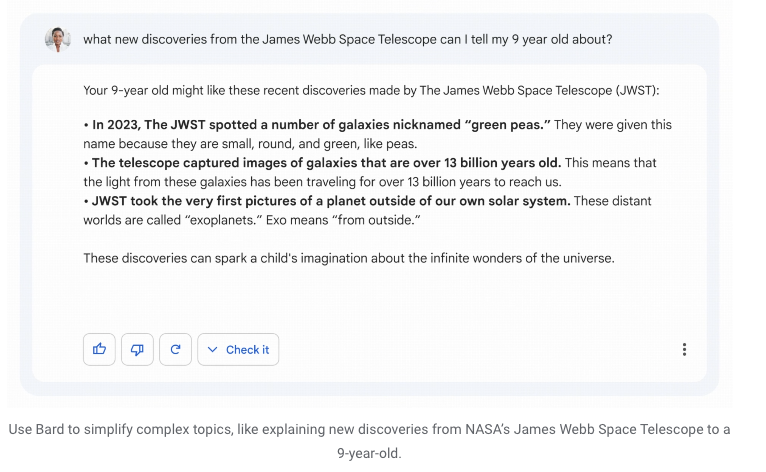Expand the chevron on Check it

[x=214, y=350]
